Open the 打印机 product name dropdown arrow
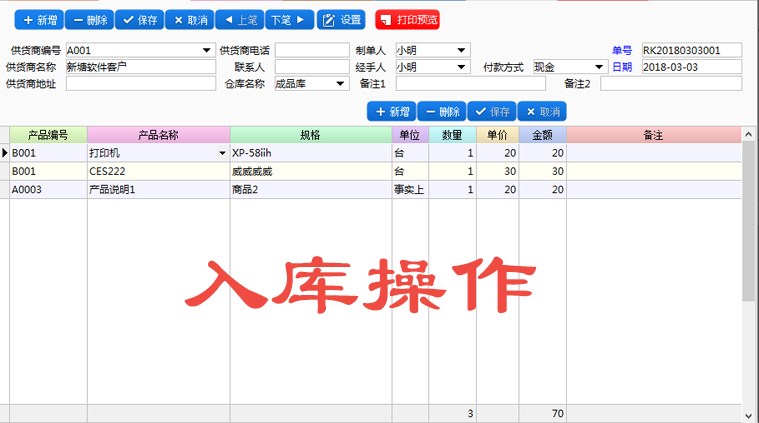This screenshot has width=759, height=423. (222, 153)
